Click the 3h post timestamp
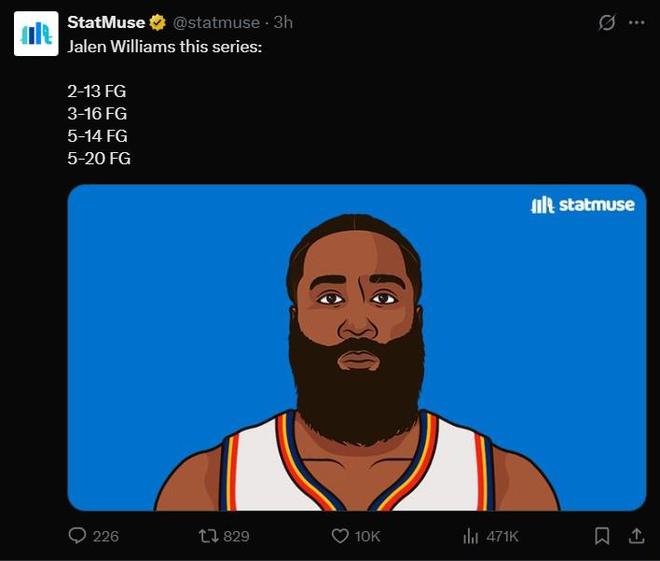 [x=284, y=22]
